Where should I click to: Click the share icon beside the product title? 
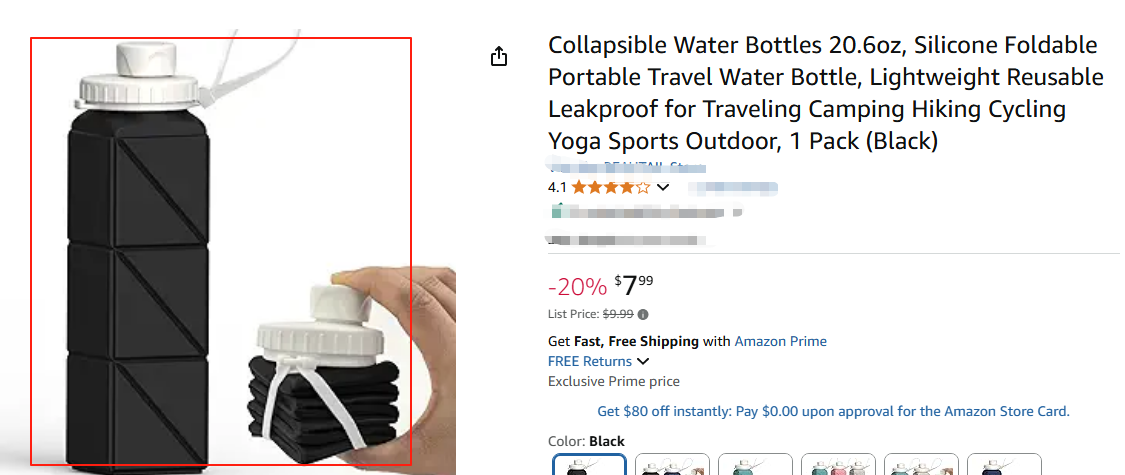click(x=500, y=57)
